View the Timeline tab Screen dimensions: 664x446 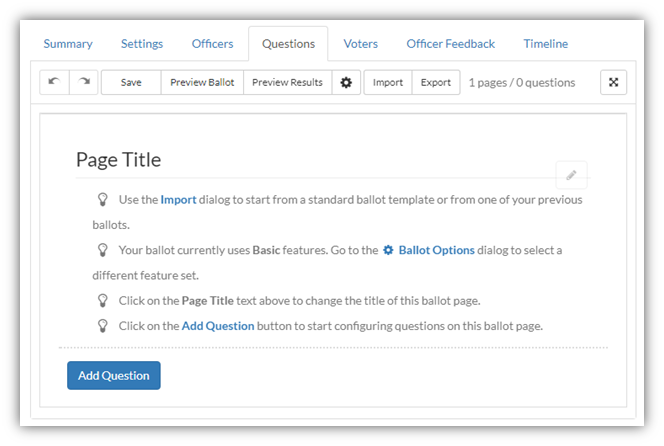pyautogui.click(x=545, y=44)
